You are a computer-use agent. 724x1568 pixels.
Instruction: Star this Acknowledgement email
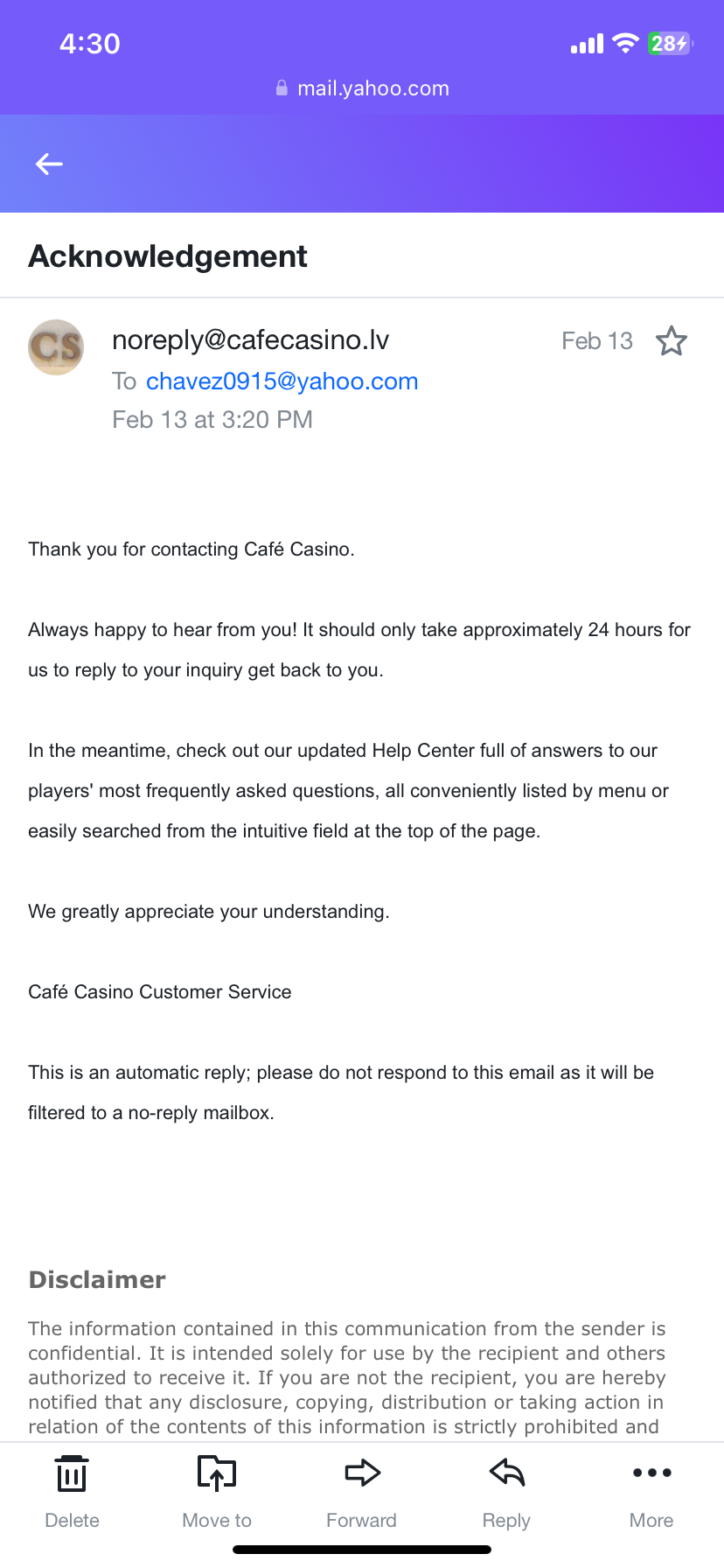click(x=672, y=340)
